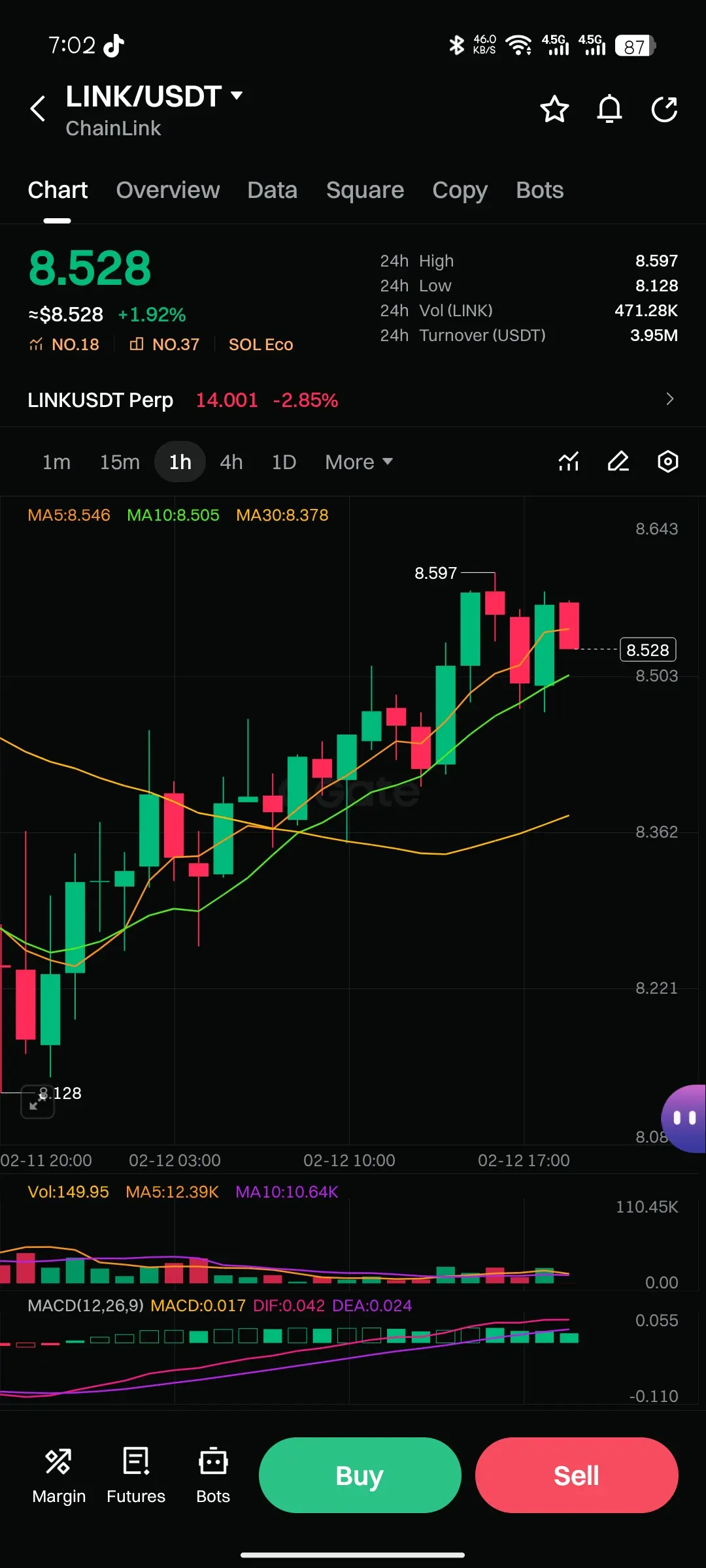
Task: Tap the green Buy button
Action: click(x=360, y=1475)
